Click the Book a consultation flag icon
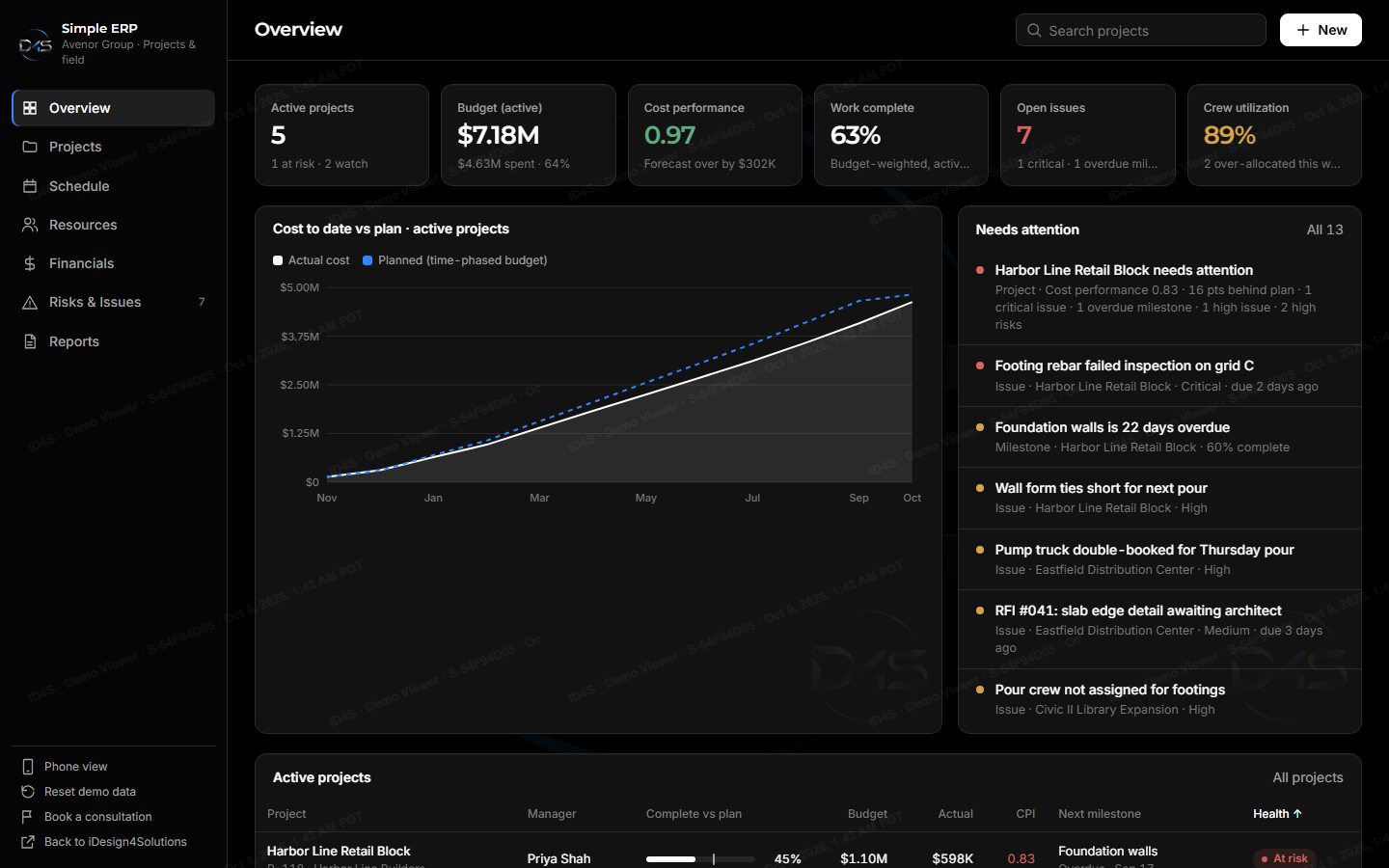The image size is (1389, 868). pyautogui.click(x=28, y=817)
